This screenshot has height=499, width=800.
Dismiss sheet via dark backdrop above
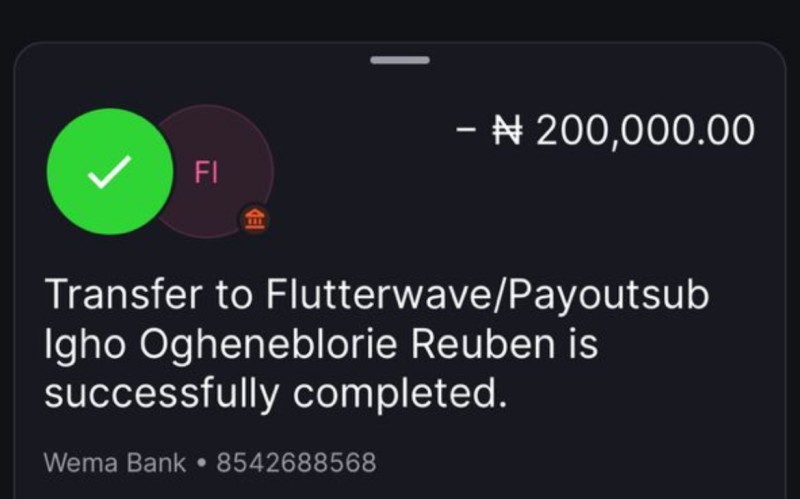(x=400, y=19)
